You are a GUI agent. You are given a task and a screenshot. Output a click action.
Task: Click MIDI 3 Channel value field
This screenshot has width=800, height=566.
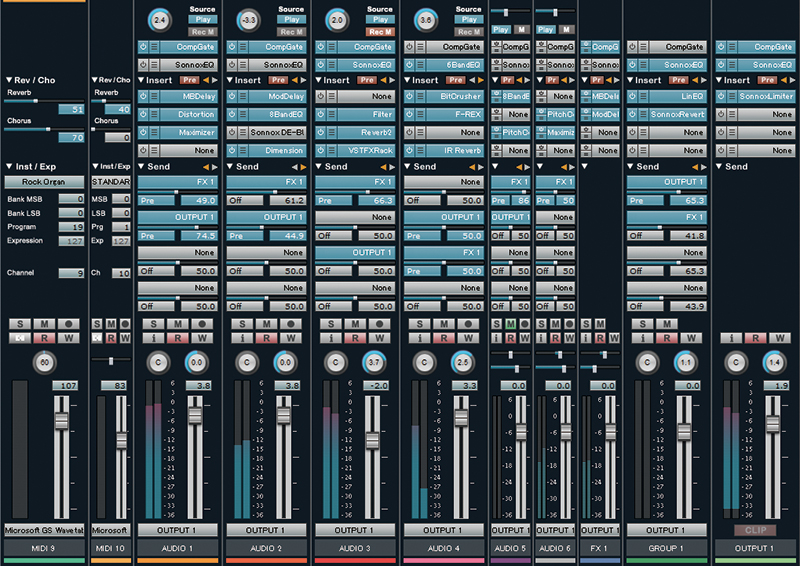pyautogui.click(x=71, y=273)
